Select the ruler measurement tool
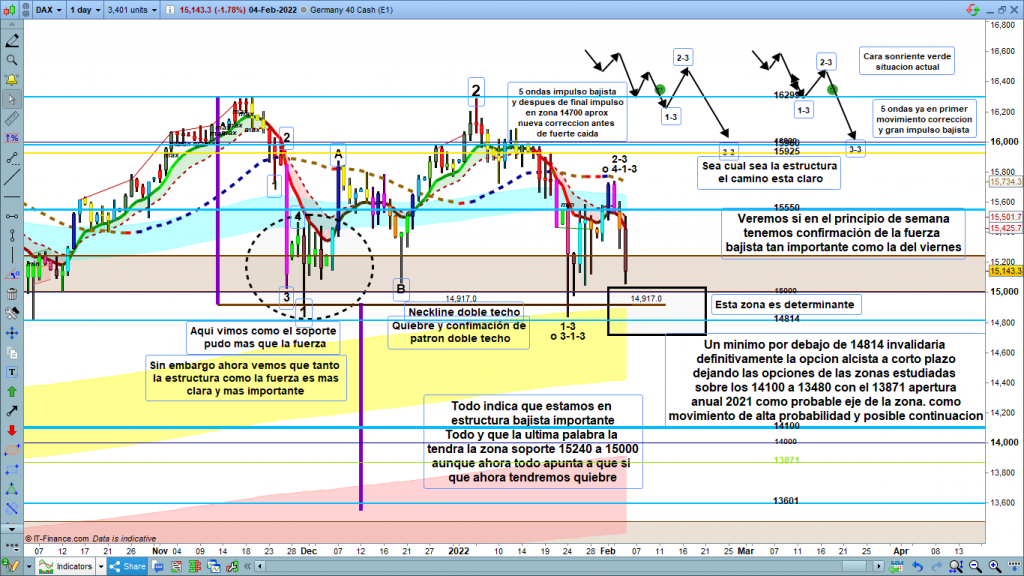The width and height of the screenshot is (1024, 576). click(x=11, y=117)
